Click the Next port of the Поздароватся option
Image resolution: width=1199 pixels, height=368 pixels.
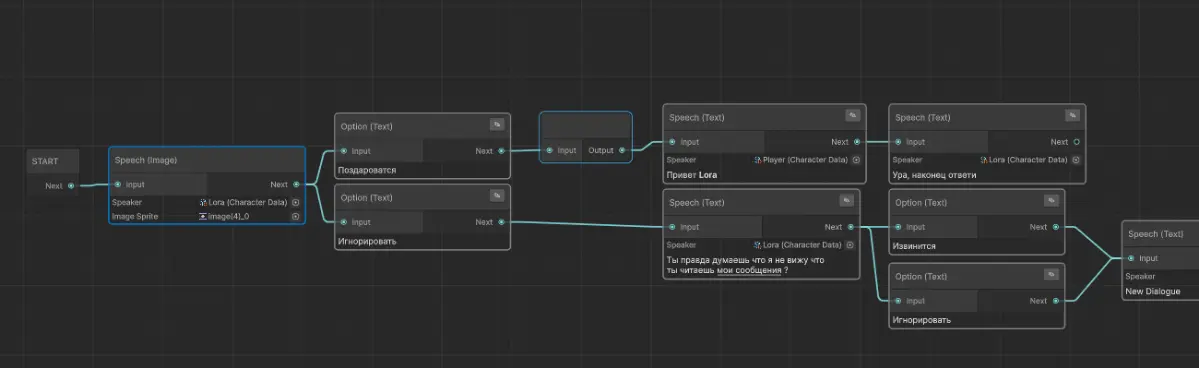(x=502, y=151)
